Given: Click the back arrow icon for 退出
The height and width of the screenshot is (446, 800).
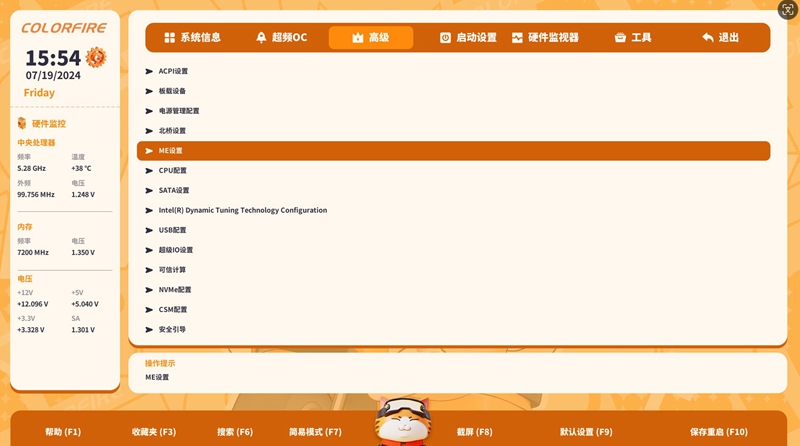Looking at the screenshot, I should (x=708, y=38).
